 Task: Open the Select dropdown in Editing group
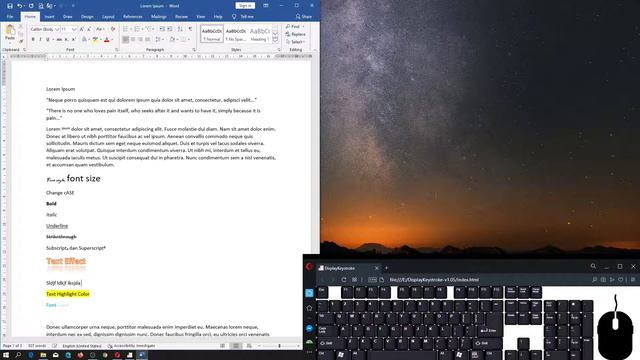point(295,42)
